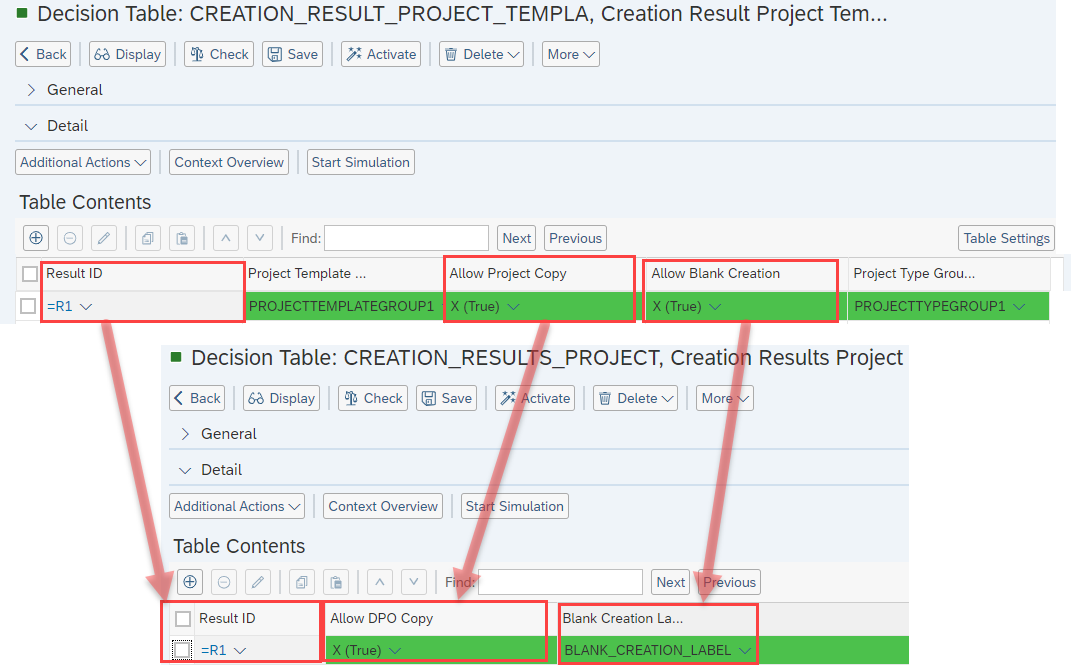
Task: Click the add row icon in lower table toolbar
Action: (x=190, y=582)
